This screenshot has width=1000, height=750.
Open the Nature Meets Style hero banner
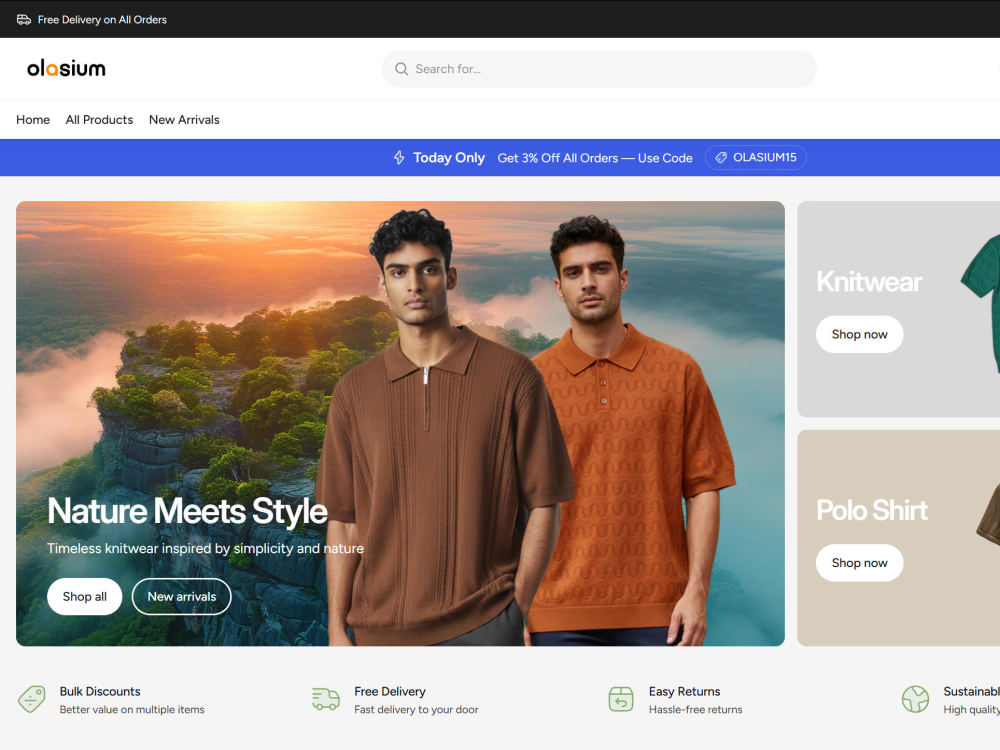tap(401, 423)
